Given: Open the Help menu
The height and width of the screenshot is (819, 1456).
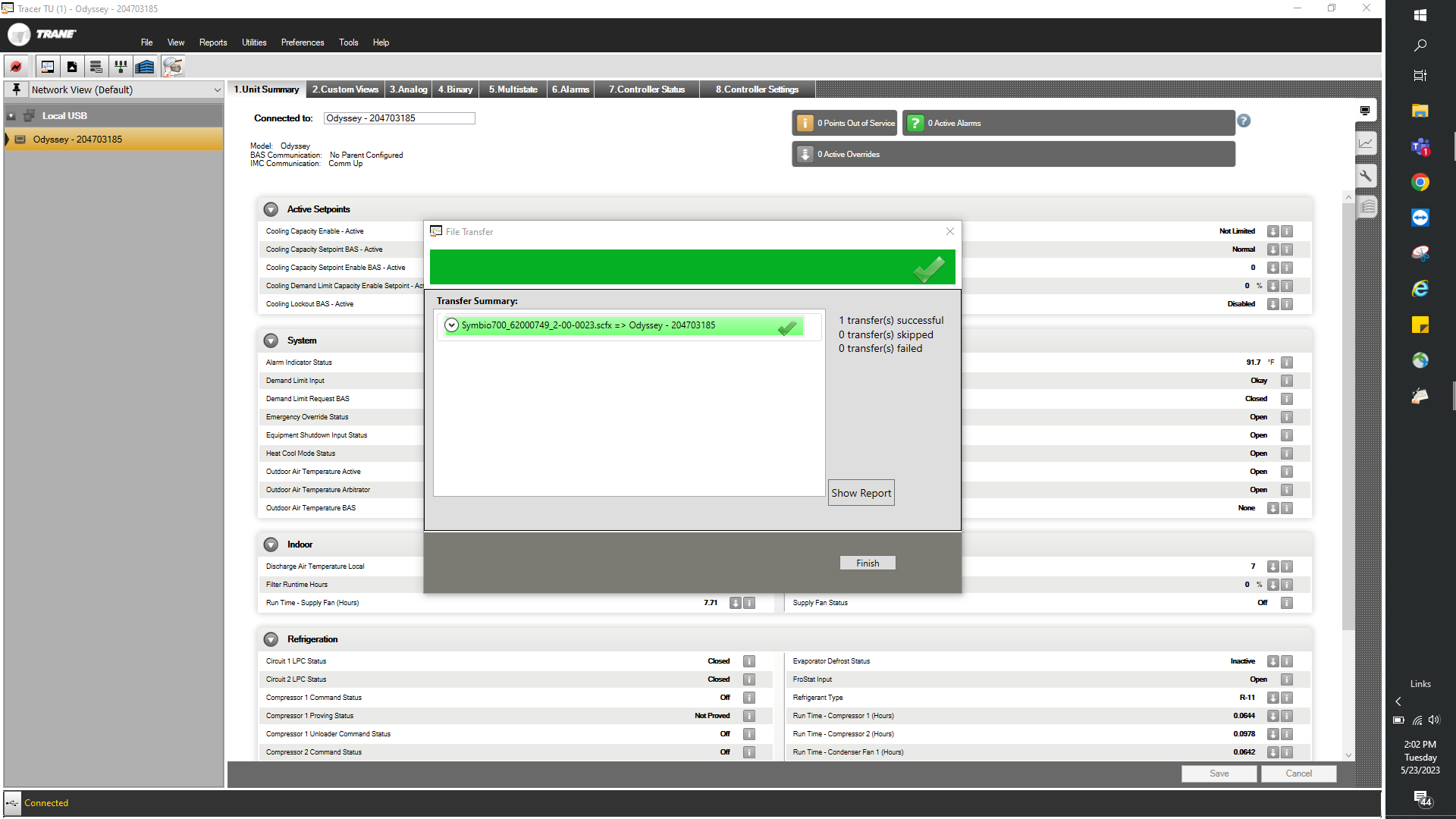Looking at the screenshot, I should (x=381, y=42).
